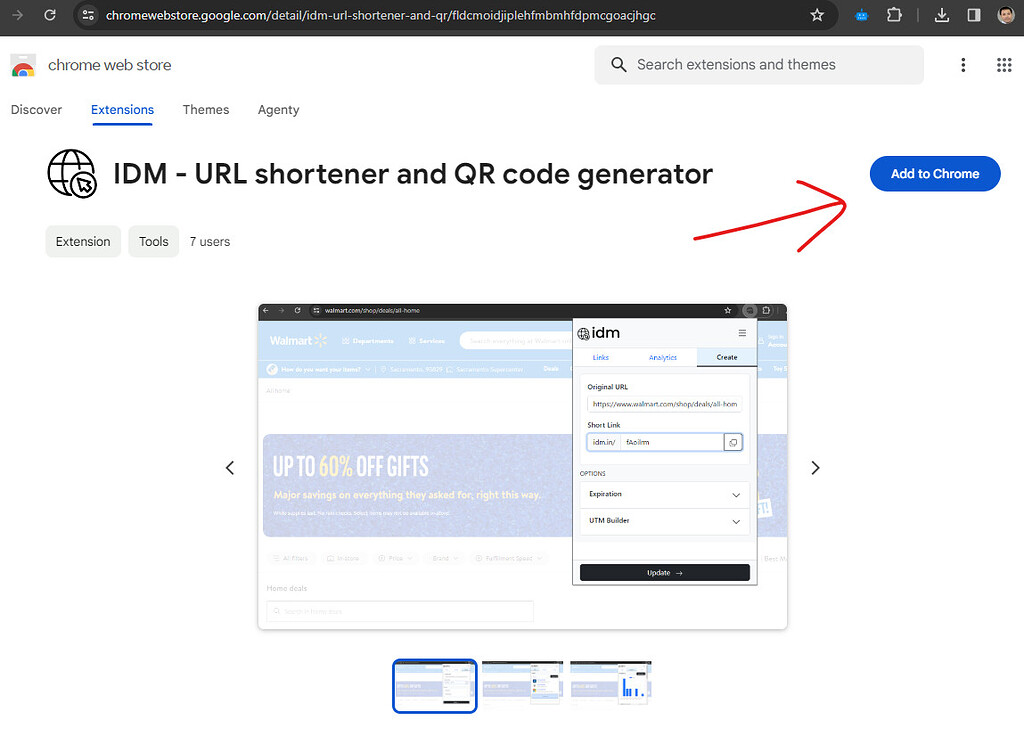This screenshot has width=1024, height=745.
Task: Select the Agenty tab
Action: coord(278,110)
